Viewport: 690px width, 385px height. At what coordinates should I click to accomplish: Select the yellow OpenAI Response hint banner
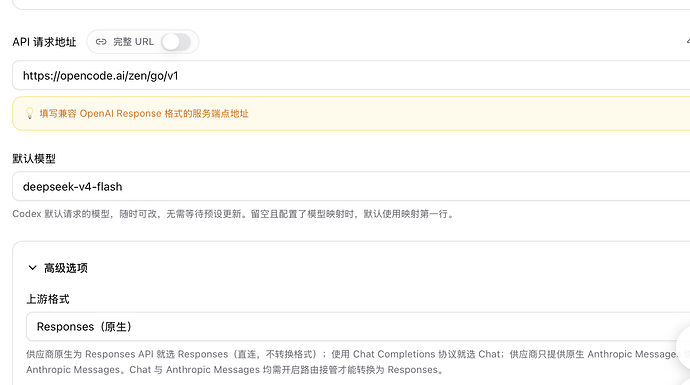pos(351,114)
